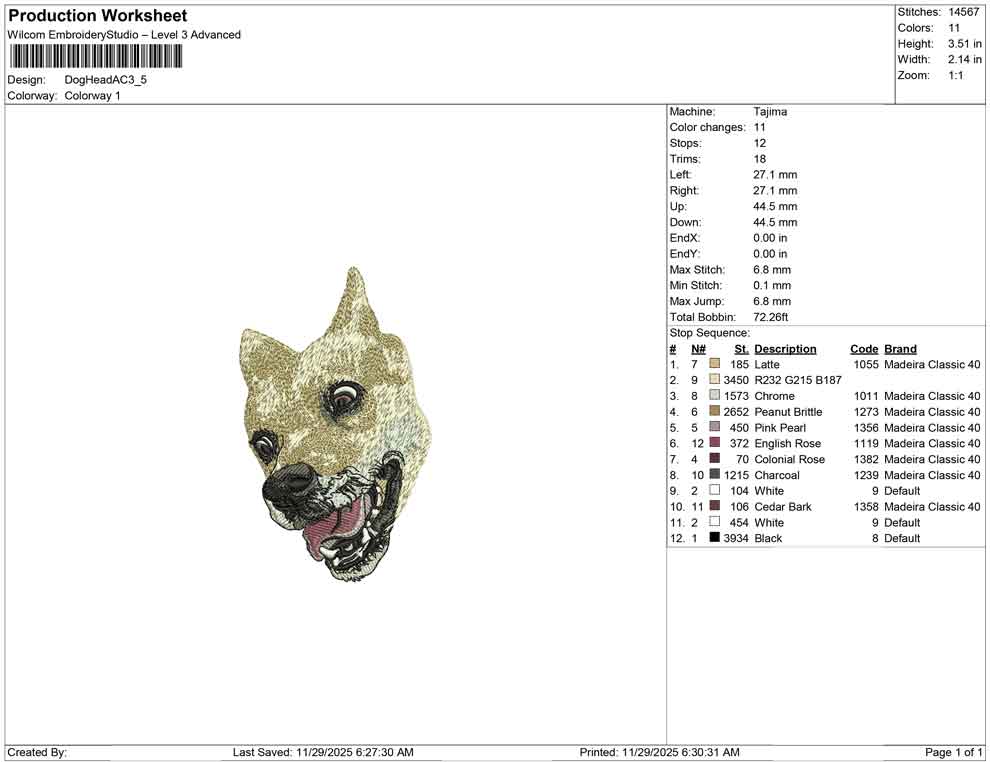Click the Production Worksheet title
This screenshot has width=990, height=762.
[97, 15]
